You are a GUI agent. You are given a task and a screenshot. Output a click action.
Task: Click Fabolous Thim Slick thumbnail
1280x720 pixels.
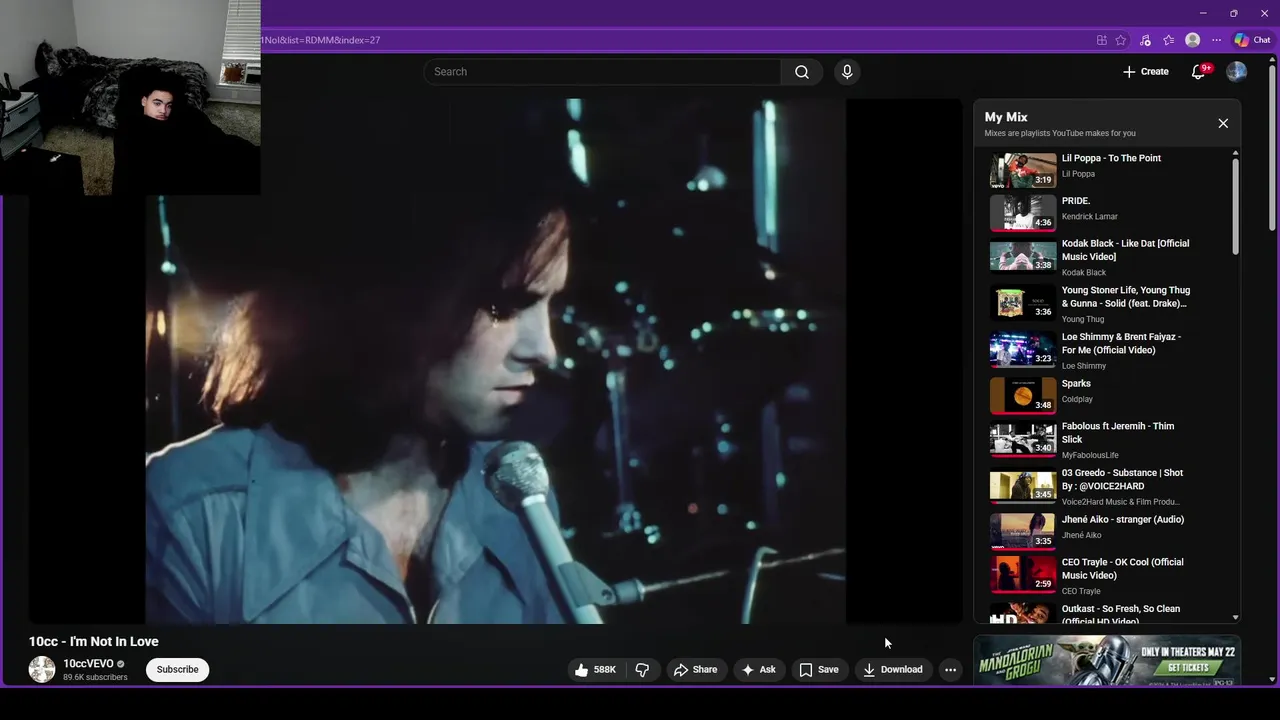click(1023, 438)
